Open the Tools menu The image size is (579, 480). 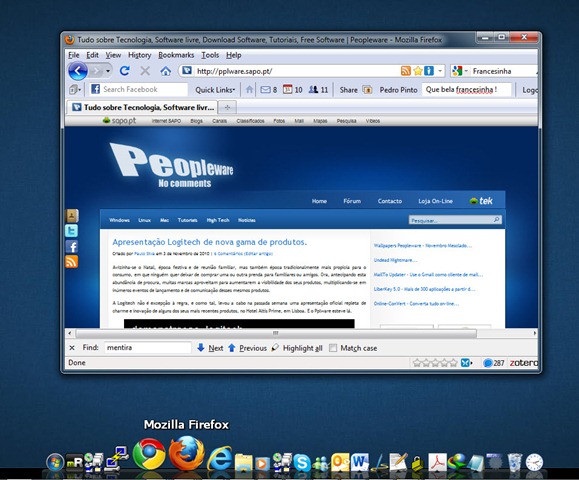(210, 55)
